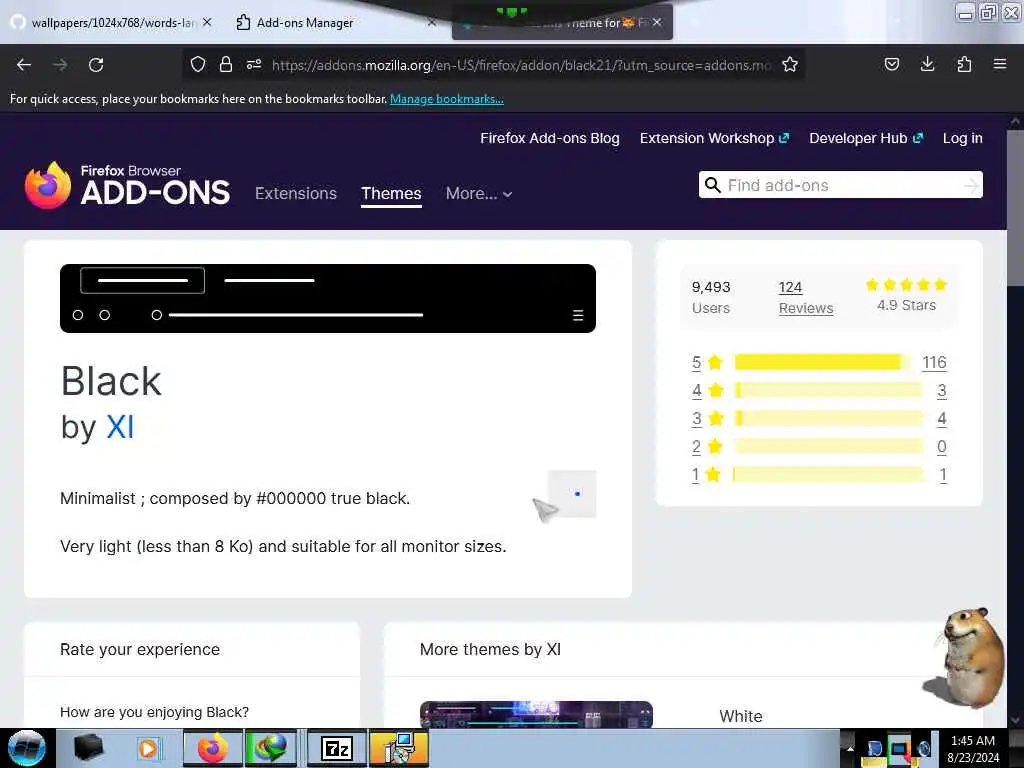
Task: Open the Downloads panel
Action: (x=927, y=64)
